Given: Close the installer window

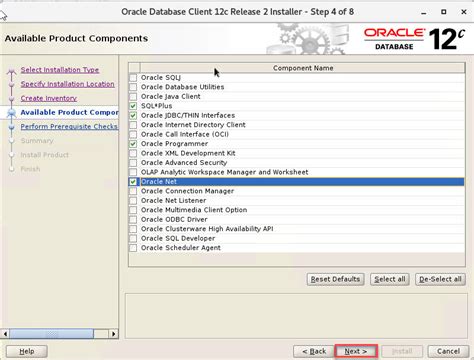Looking at the screenshot, I should click(464, 12).
